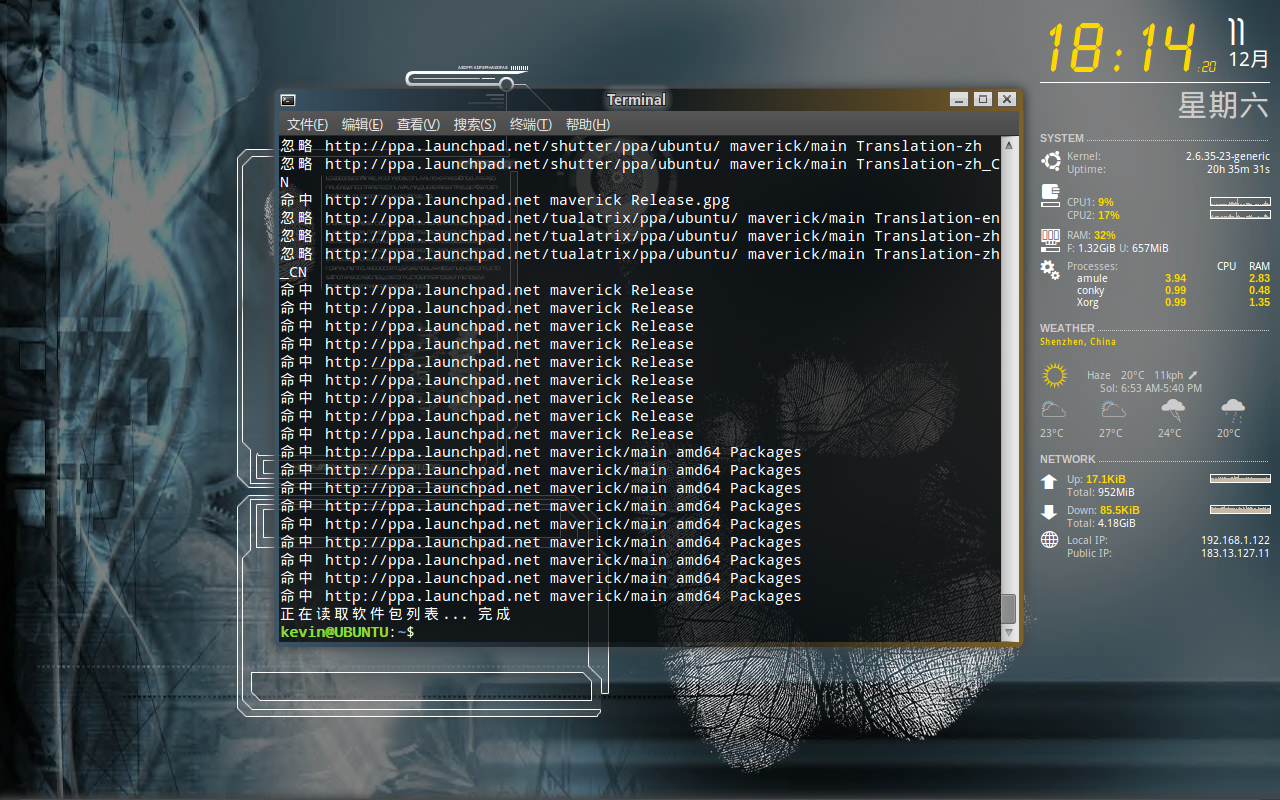Click the conky process row
The width and height of the screenshot is (1280, 800).
pos(1173,291)
